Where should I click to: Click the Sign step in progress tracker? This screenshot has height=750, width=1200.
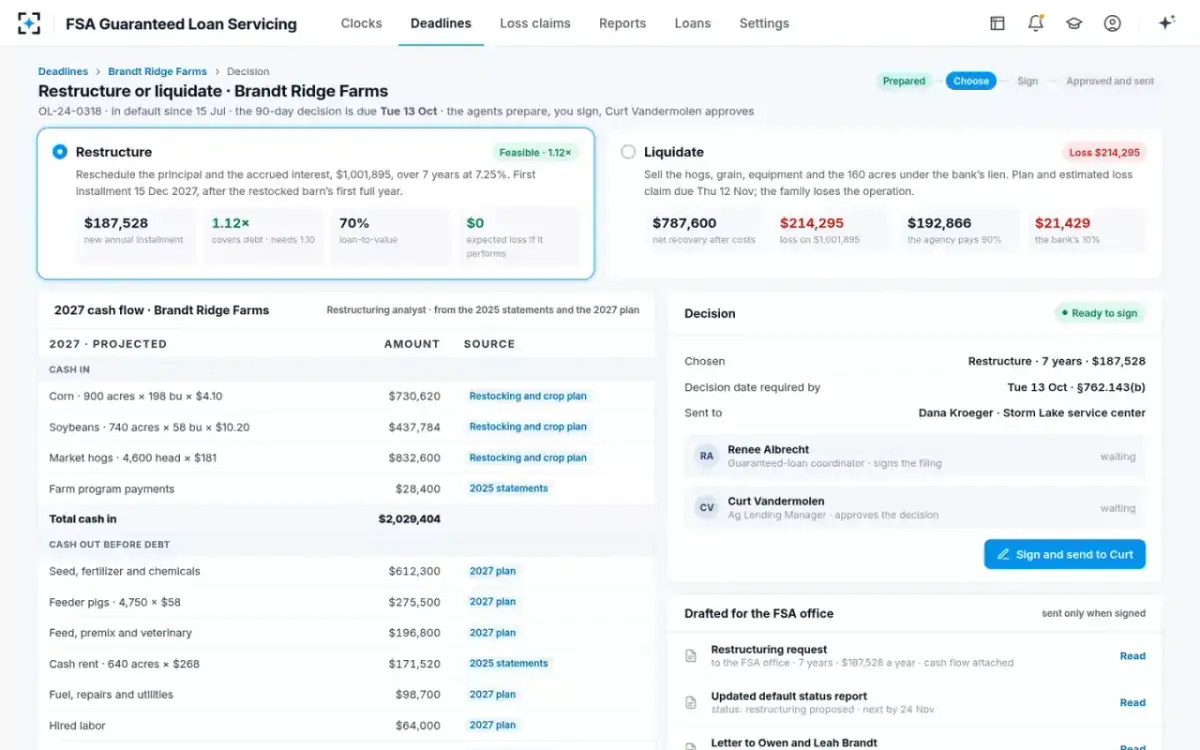pos(1028,81)
